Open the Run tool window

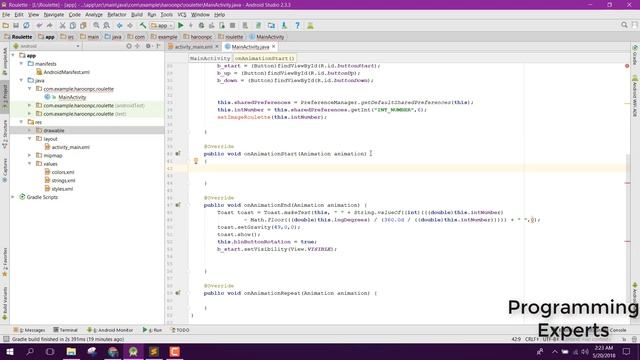pyautogui.click(x=152, y=330)
